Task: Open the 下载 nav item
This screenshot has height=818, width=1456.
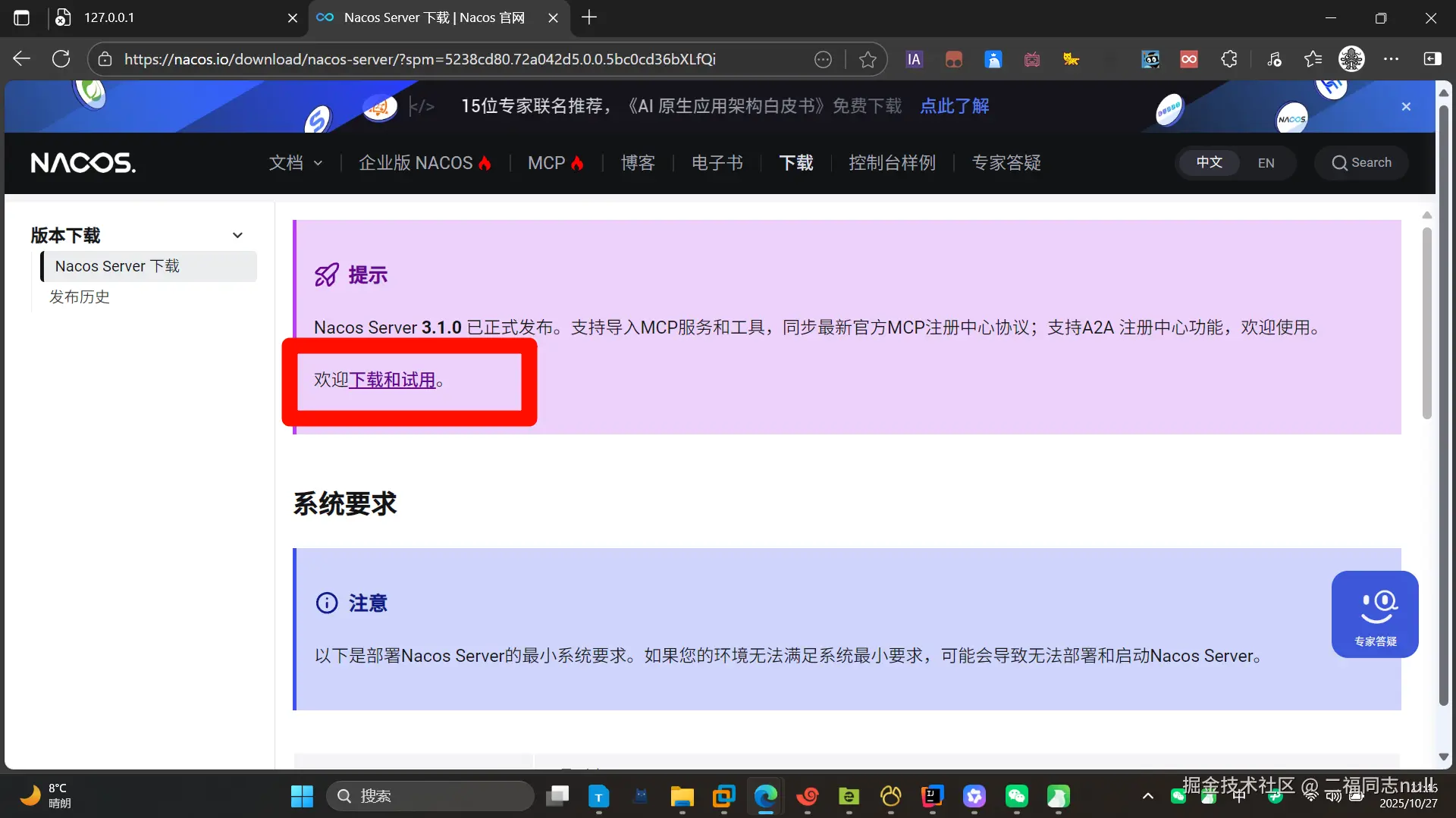Action: 796,163
